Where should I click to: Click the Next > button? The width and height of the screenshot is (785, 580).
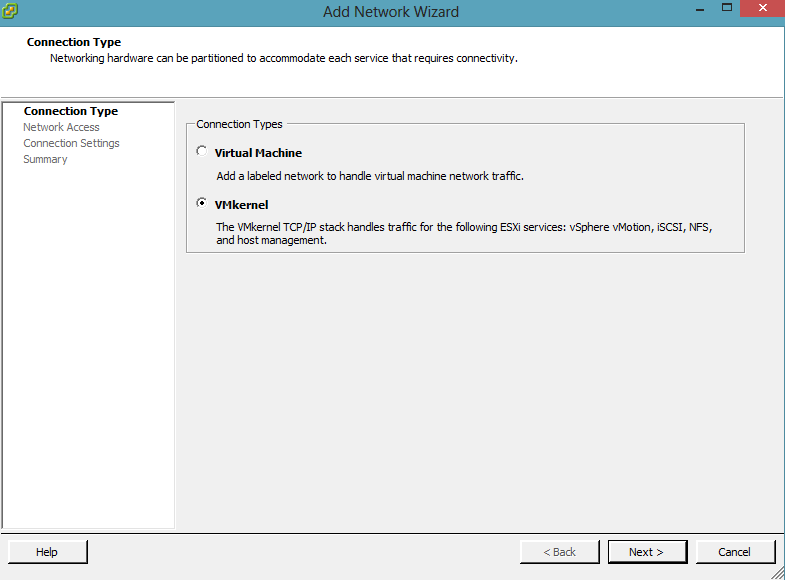(x=647, y=552)
